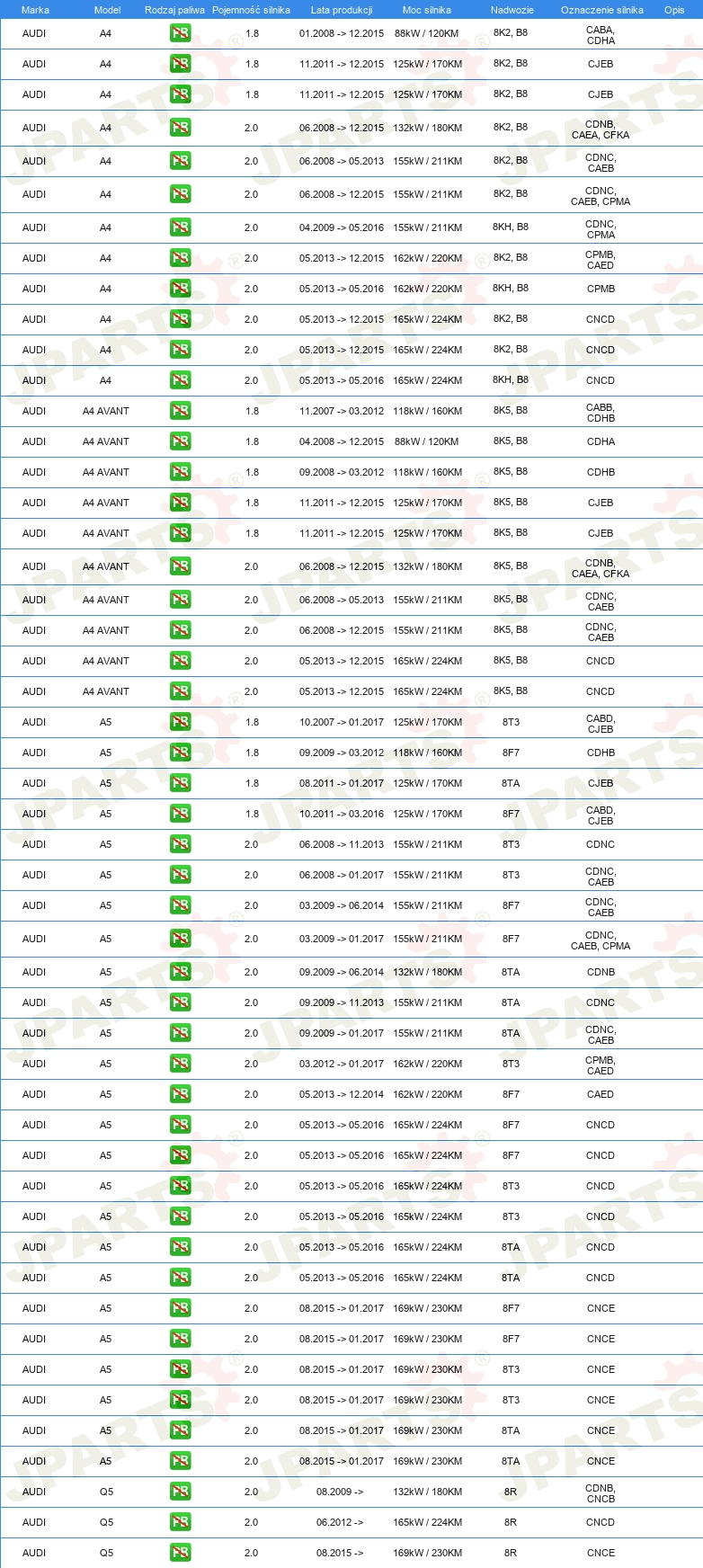Image resolution: width=703 pixels, height=1568 pixels.
Task: Select fuel icon, A4 AVANT 88kW/120KM row
Action: pos(180,441)
